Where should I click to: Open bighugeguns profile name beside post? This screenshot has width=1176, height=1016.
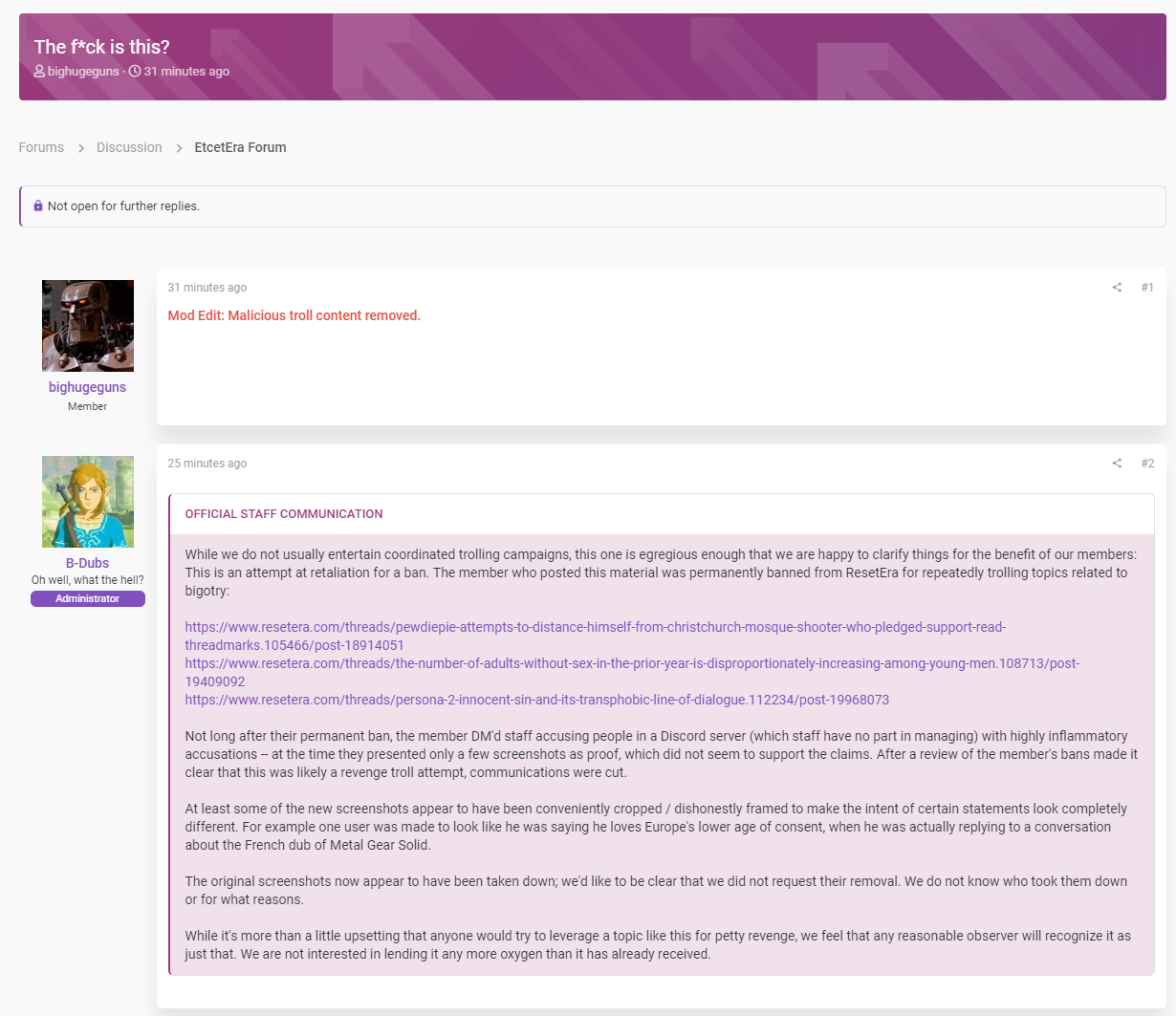click(x=88, y=387)
